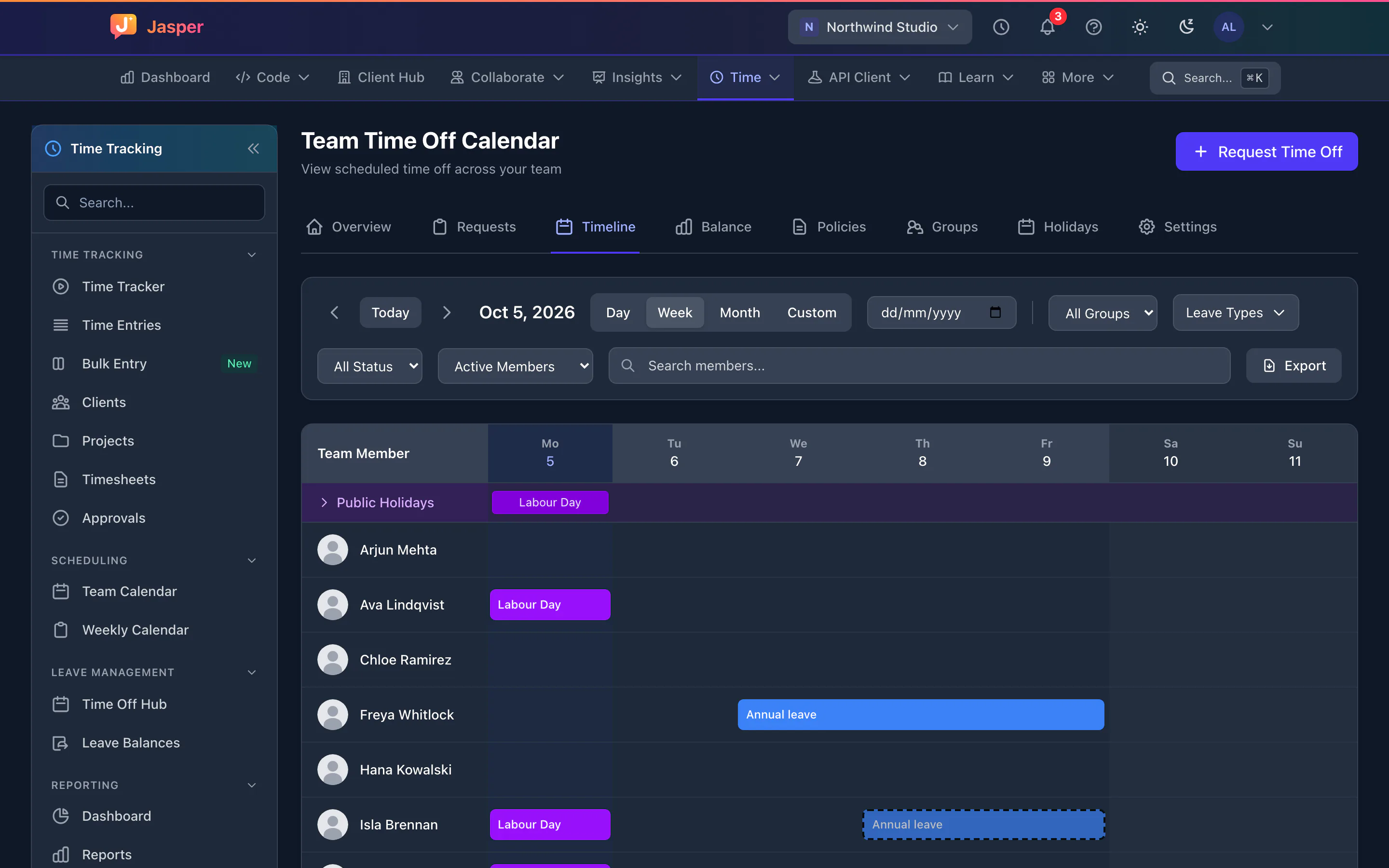
Task: Click the Jasper logo
Action: (x=157, y=27)
